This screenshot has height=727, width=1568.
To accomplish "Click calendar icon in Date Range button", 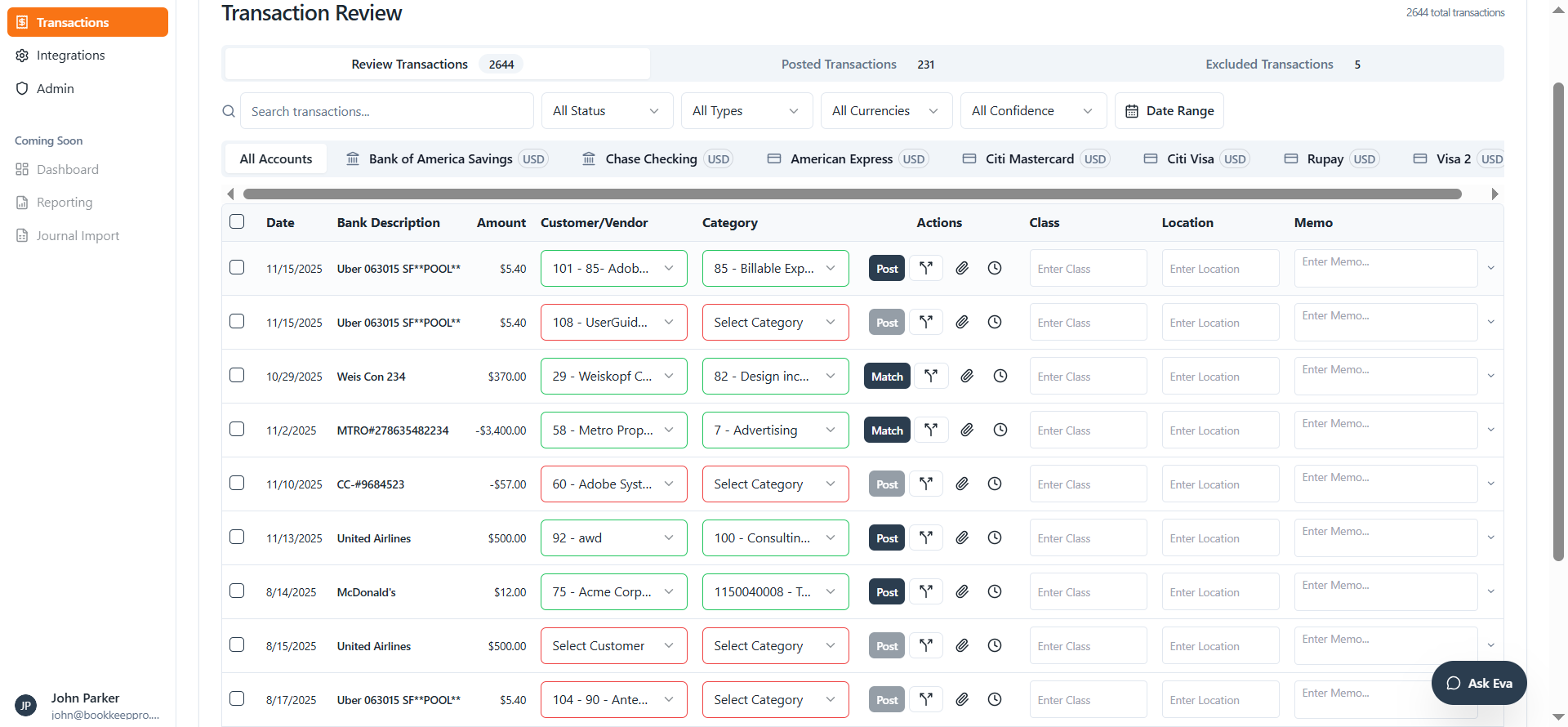I will click(x=1132, y=111).
